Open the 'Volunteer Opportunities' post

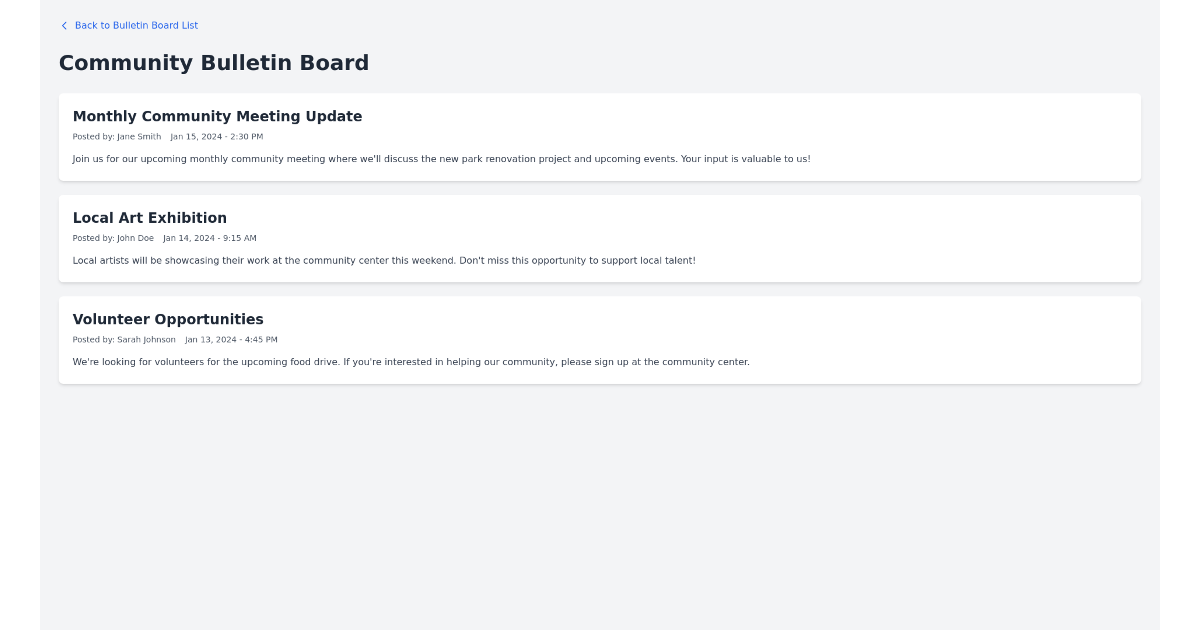[x=167, y=319]
